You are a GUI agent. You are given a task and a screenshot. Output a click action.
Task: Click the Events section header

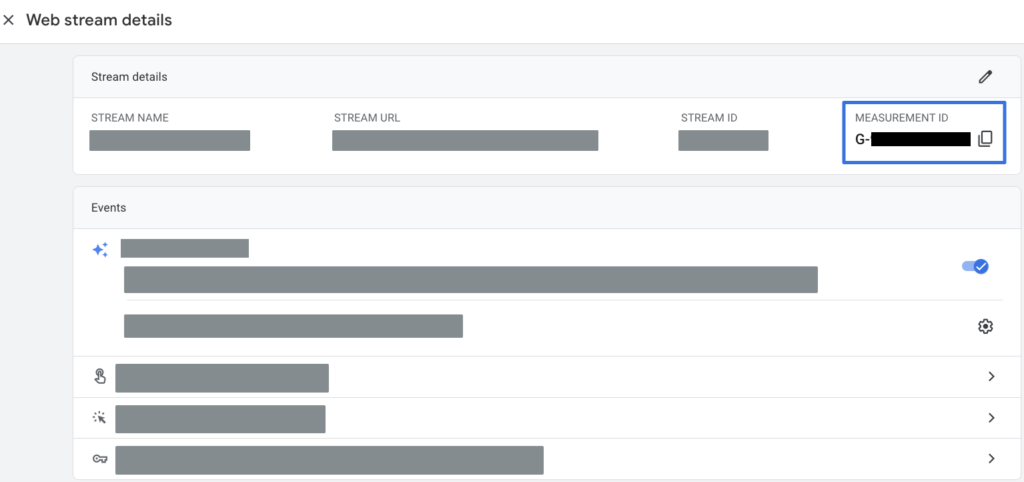point(108,208)
